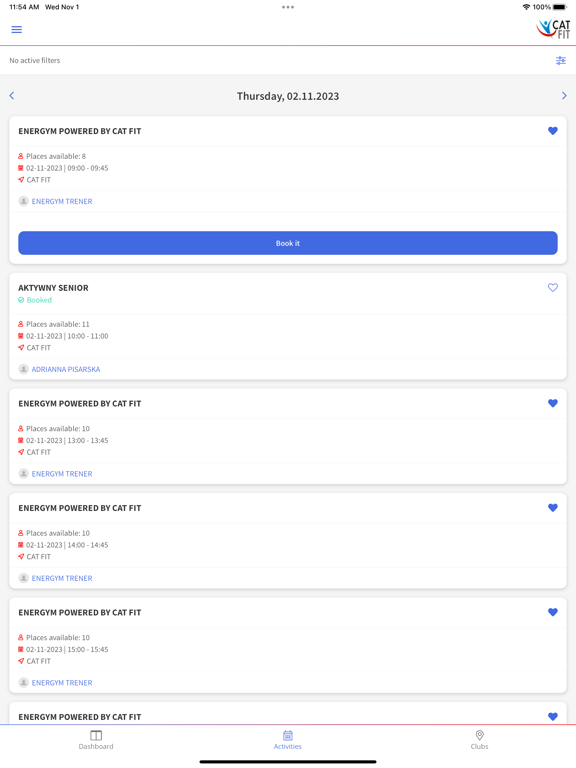Go to next day with right arrow
Image resolution: width=576 pixels, height=768 pixels.
coord(564,96)
